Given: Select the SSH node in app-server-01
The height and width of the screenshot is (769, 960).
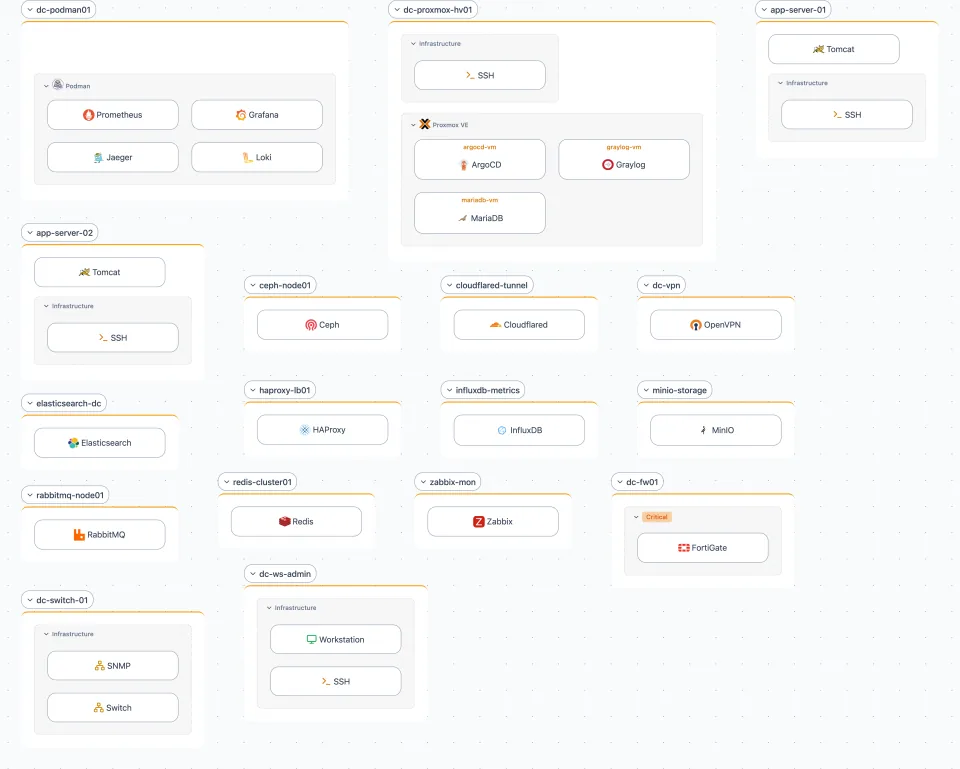Looking at the screenshot, I should (847, 114).
